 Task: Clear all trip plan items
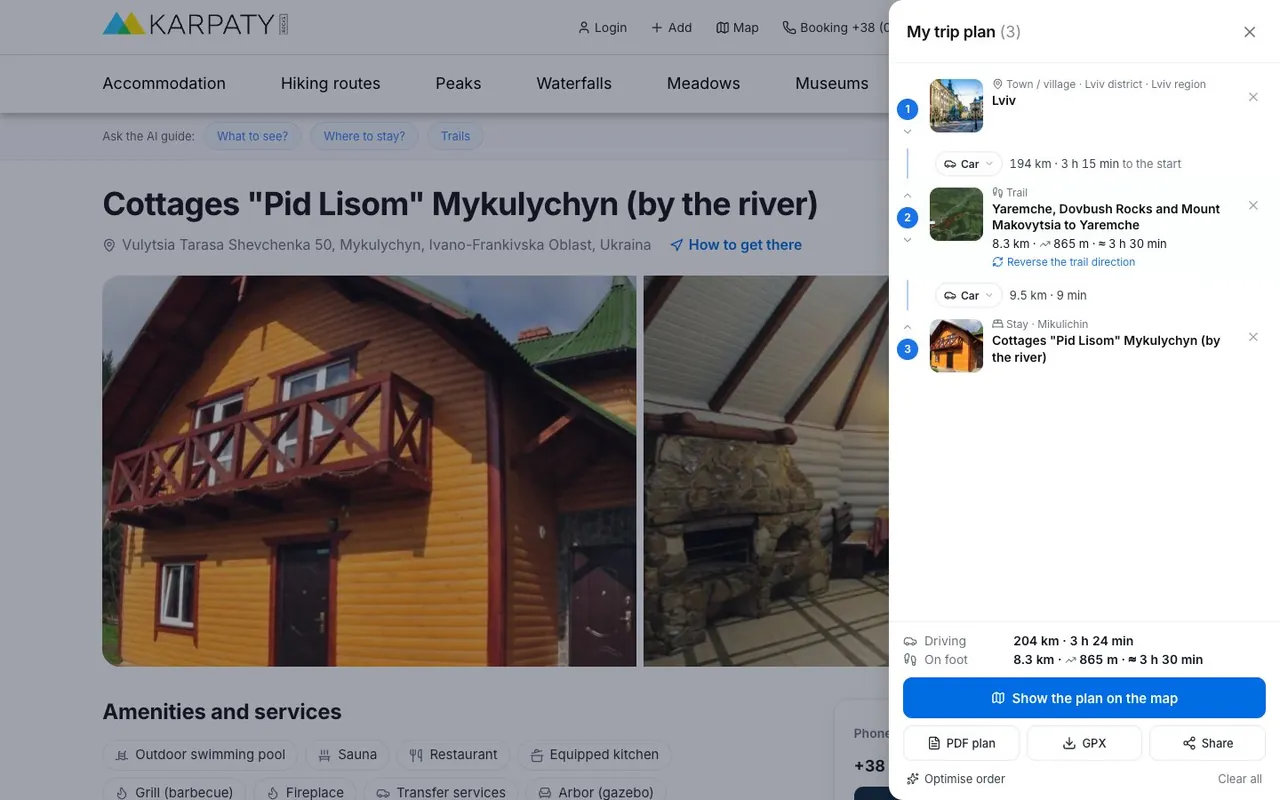coord(1239,779)
